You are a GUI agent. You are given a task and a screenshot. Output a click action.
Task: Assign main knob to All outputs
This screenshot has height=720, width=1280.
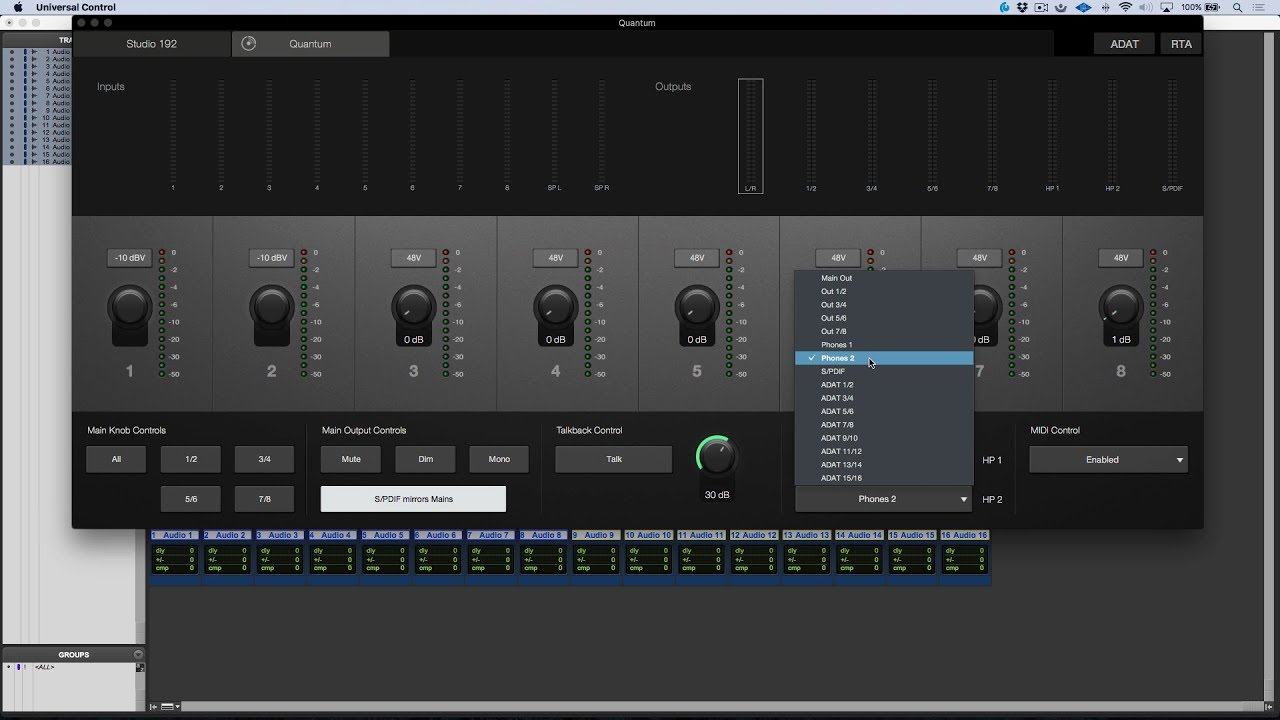(116, 460)
